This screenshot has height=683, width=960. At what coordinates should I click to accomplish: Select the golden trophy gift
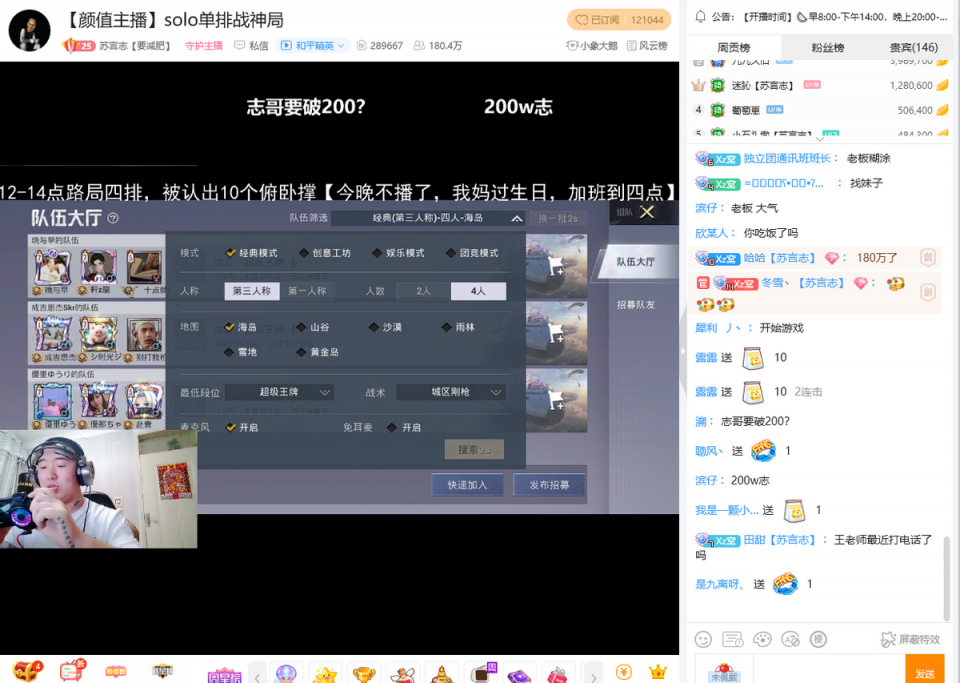click(364, 674)
